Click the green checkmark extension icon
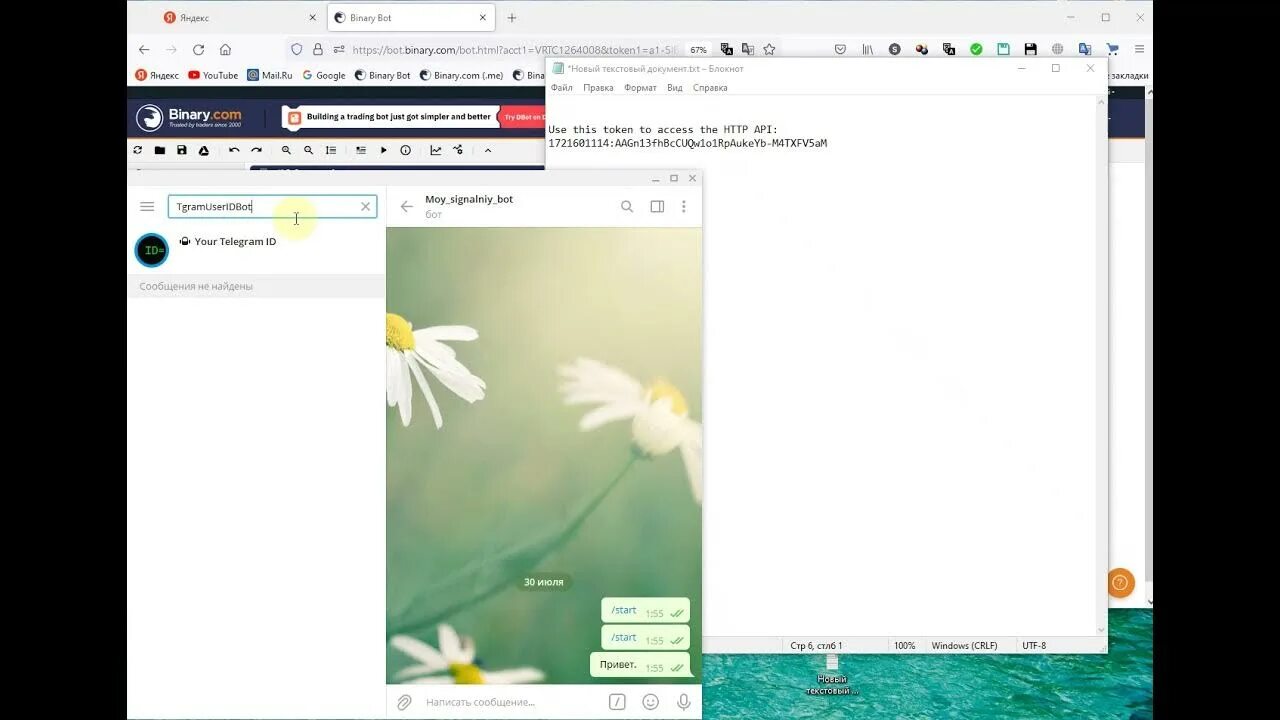The width and height of the screenshot is (1280, 720). pyautogui.click(x=976, y=49)
